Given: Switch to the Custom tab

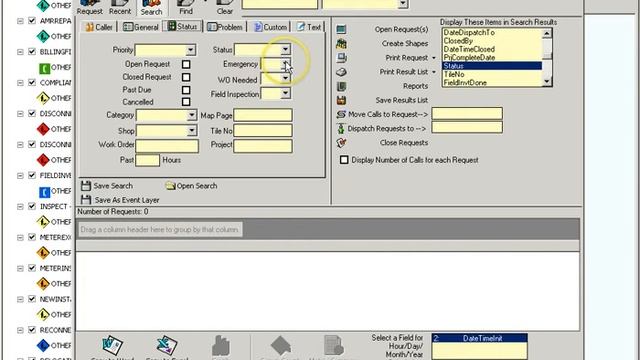Looking at the screenshot, I should pos(270,27).
